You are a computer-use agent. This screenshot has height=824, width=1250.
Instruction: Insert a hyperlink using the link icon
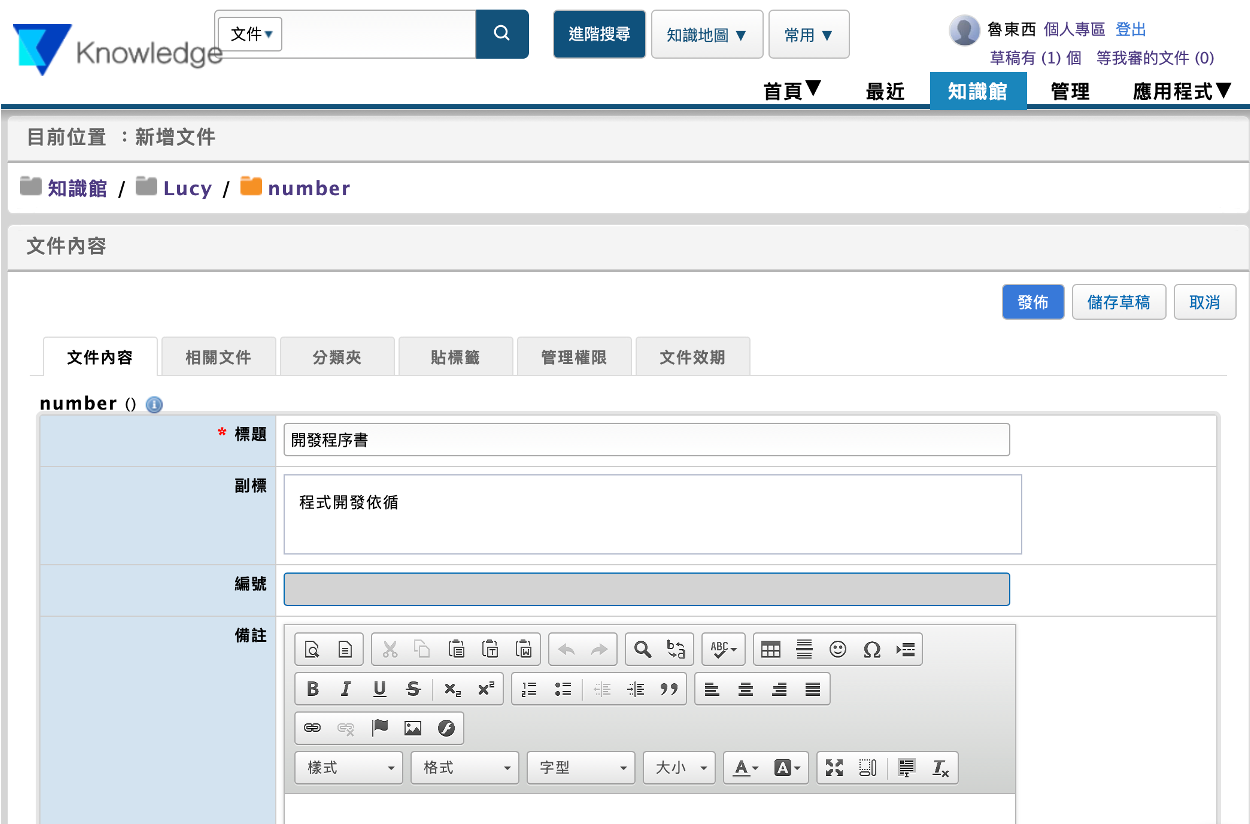pos(312,728)
